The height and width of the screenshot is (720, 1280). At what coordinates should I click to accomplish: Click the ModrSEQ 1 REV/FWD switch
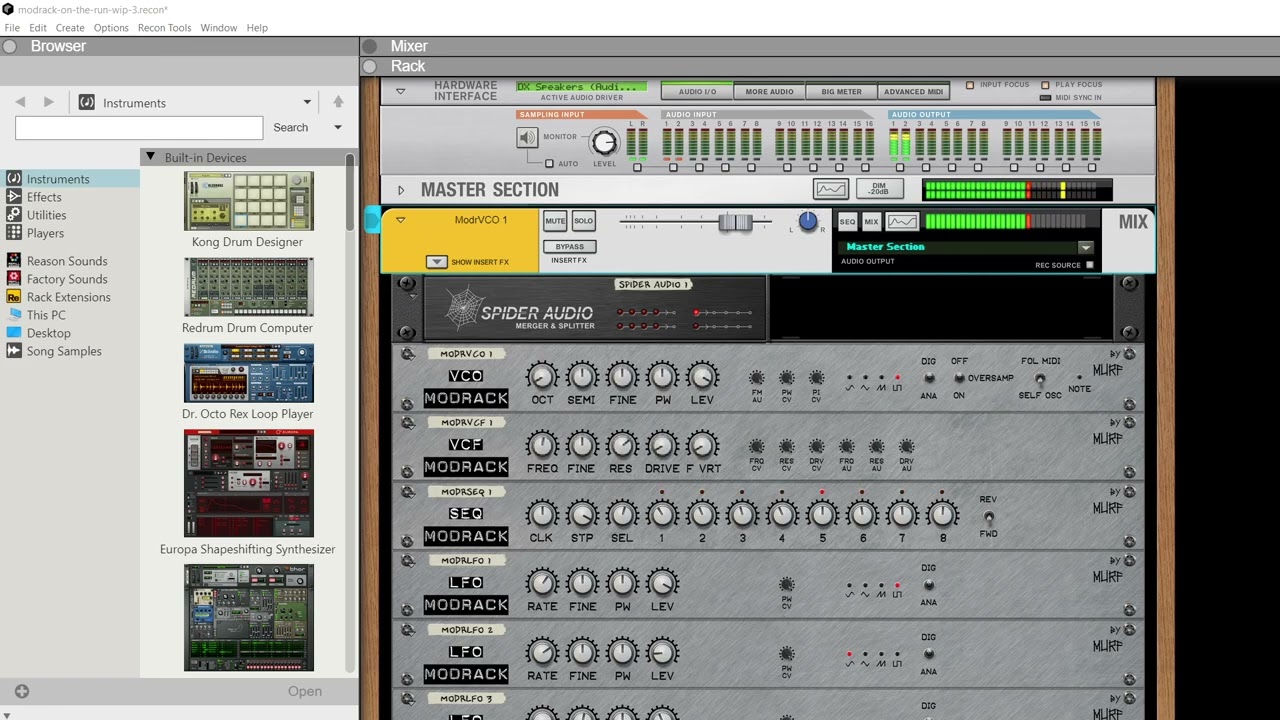[988, 517]
